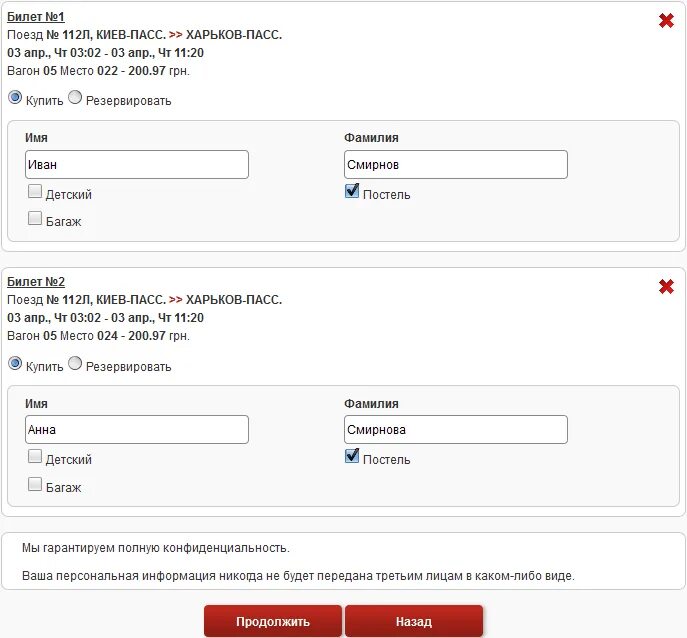
Task: Select Купить radio for ticket №2
Action: pos(15,363)
